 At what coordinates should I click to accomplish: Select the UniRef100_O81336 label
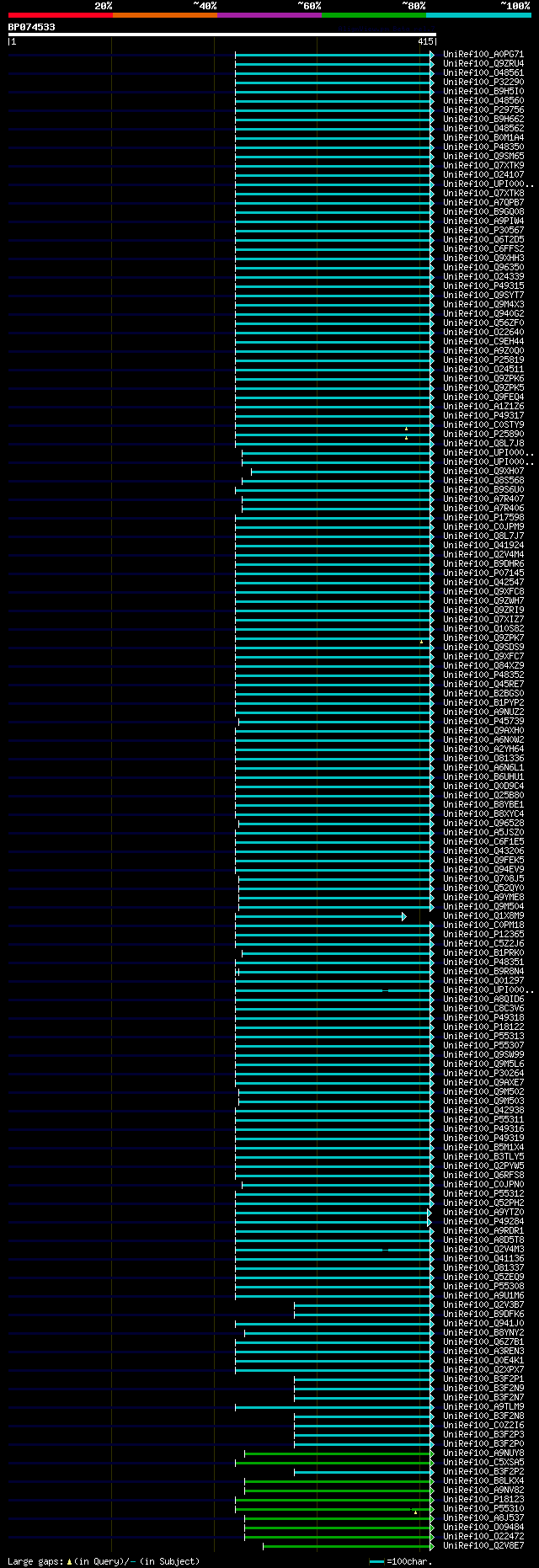tap(483, 759)
